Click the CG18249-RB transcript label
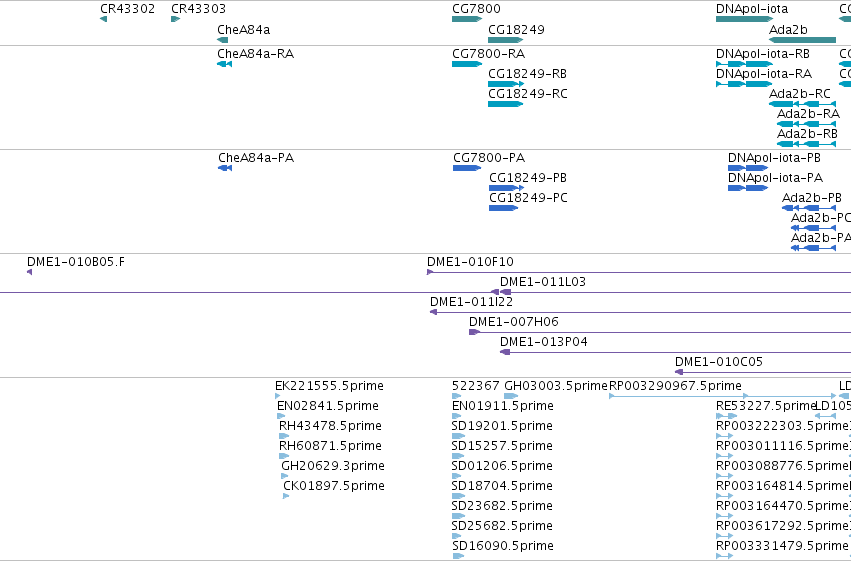851x561 pixels. (x=528, y=74)
